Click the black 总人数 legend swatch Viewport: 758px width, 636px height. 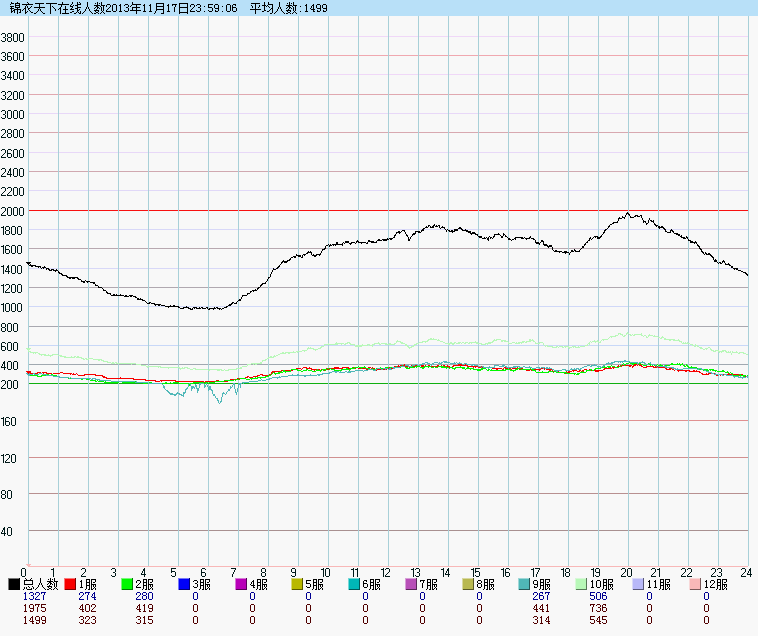click(x=14, y=584)
